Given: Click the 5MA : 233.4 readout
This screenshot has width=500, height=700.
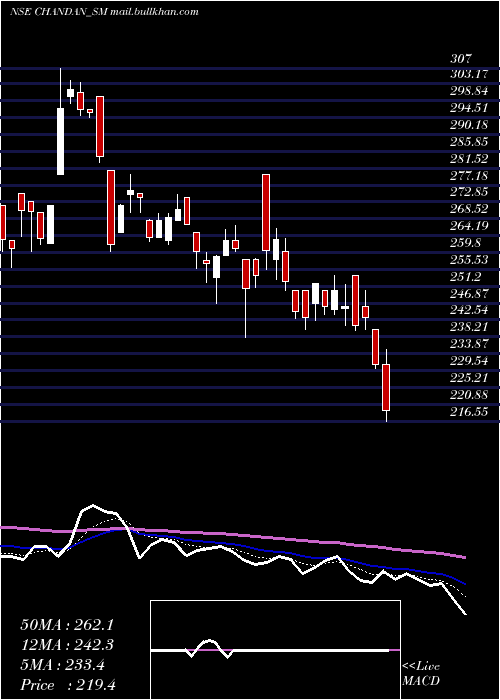Looking at the screenshot, I should point(62,665).
